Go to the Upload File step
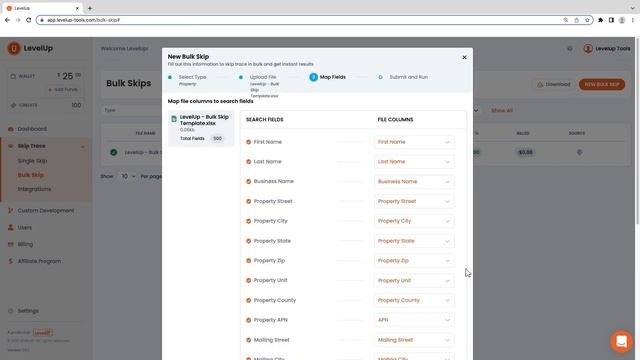 click(x=263, y=77)
